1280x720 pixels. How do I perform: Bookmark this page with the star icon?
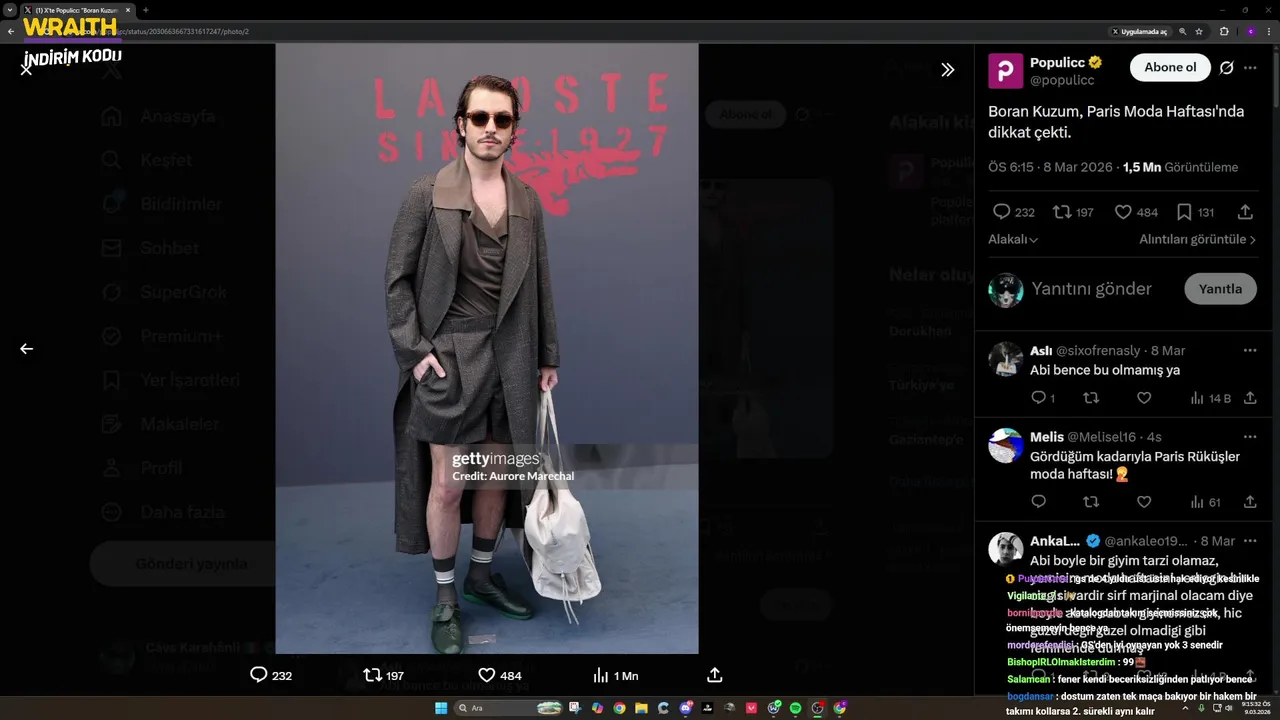(1199, 32)
